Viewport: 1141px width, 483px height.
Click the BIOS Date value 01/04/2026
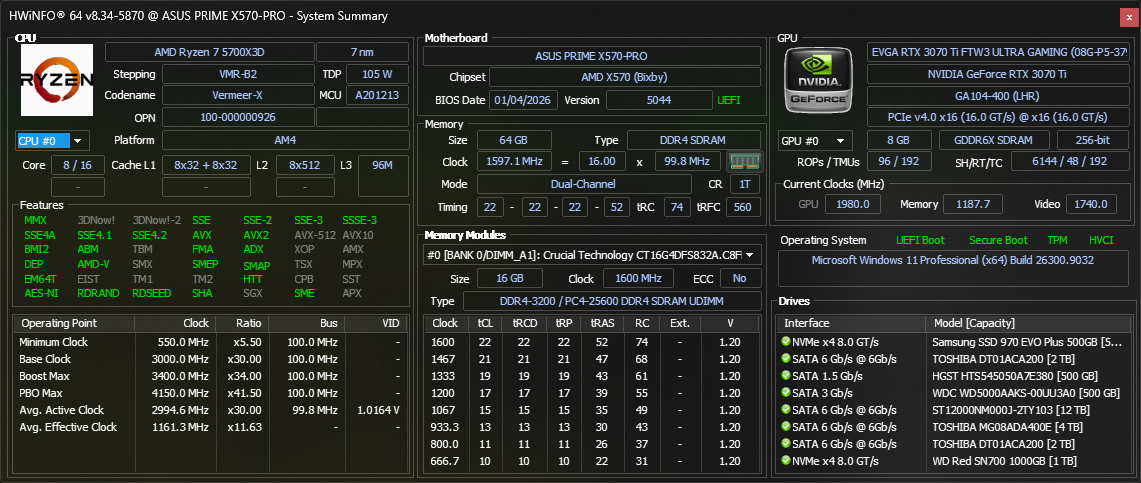pos(523,100)
